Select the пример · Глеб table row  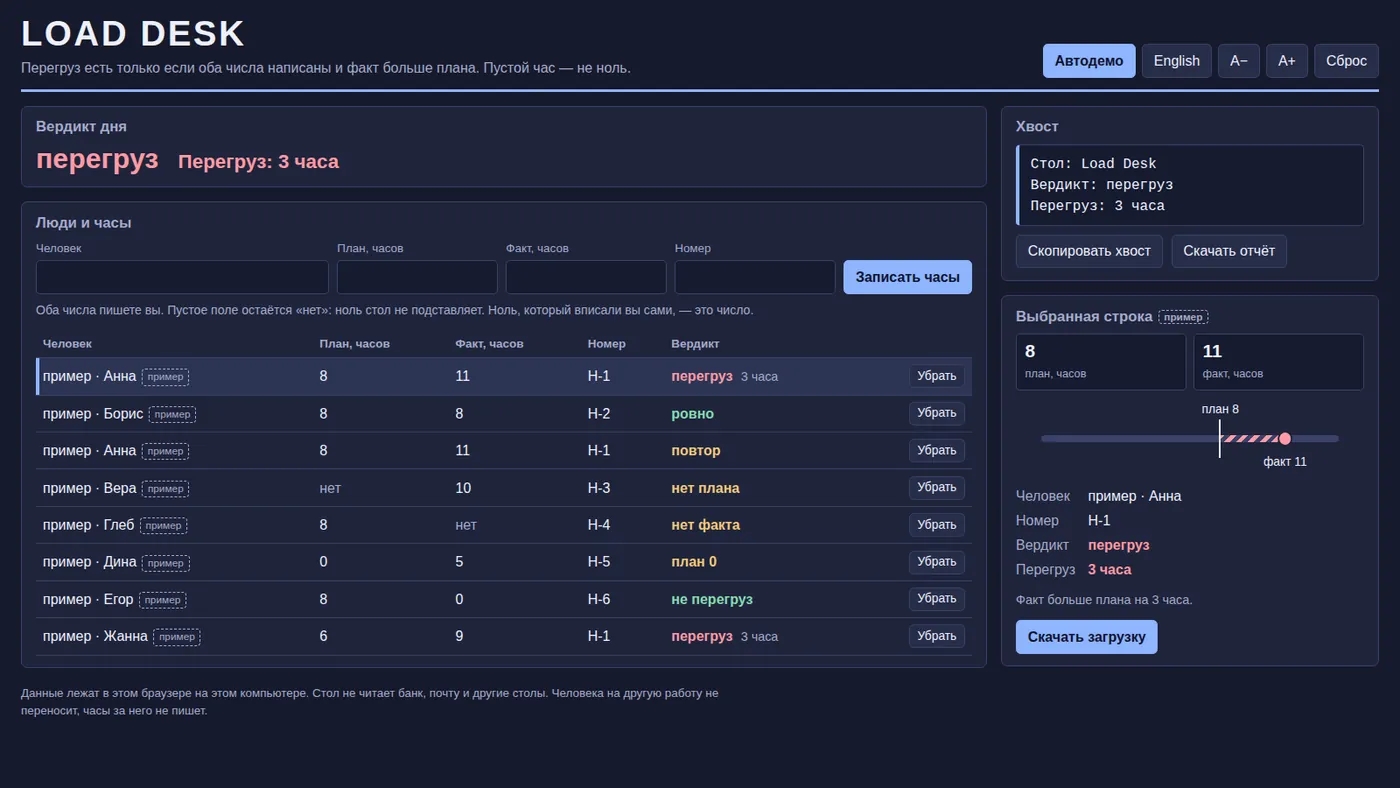(504, 525)
